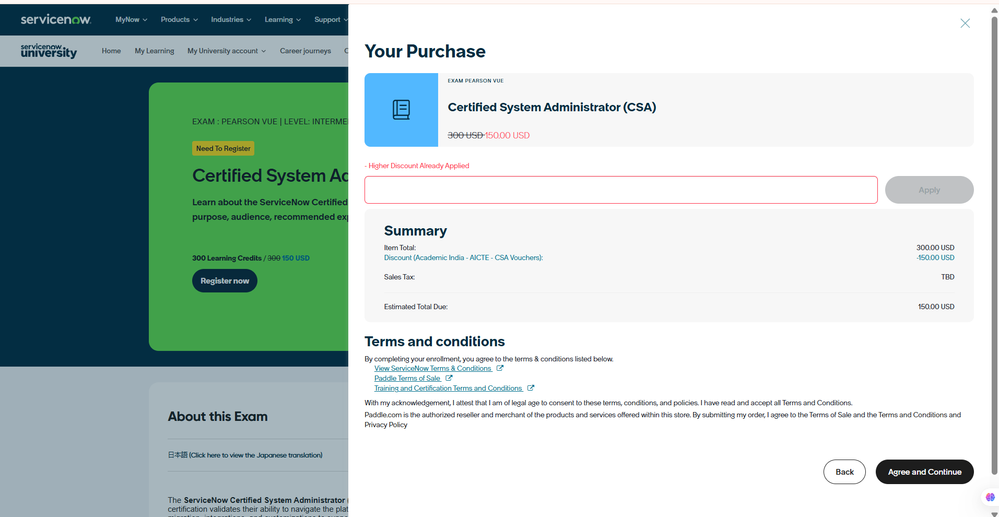Viewport: 999px width, 517px height.
Task: Click the Item Total 300.00 USD value
Action: point(935,247)
